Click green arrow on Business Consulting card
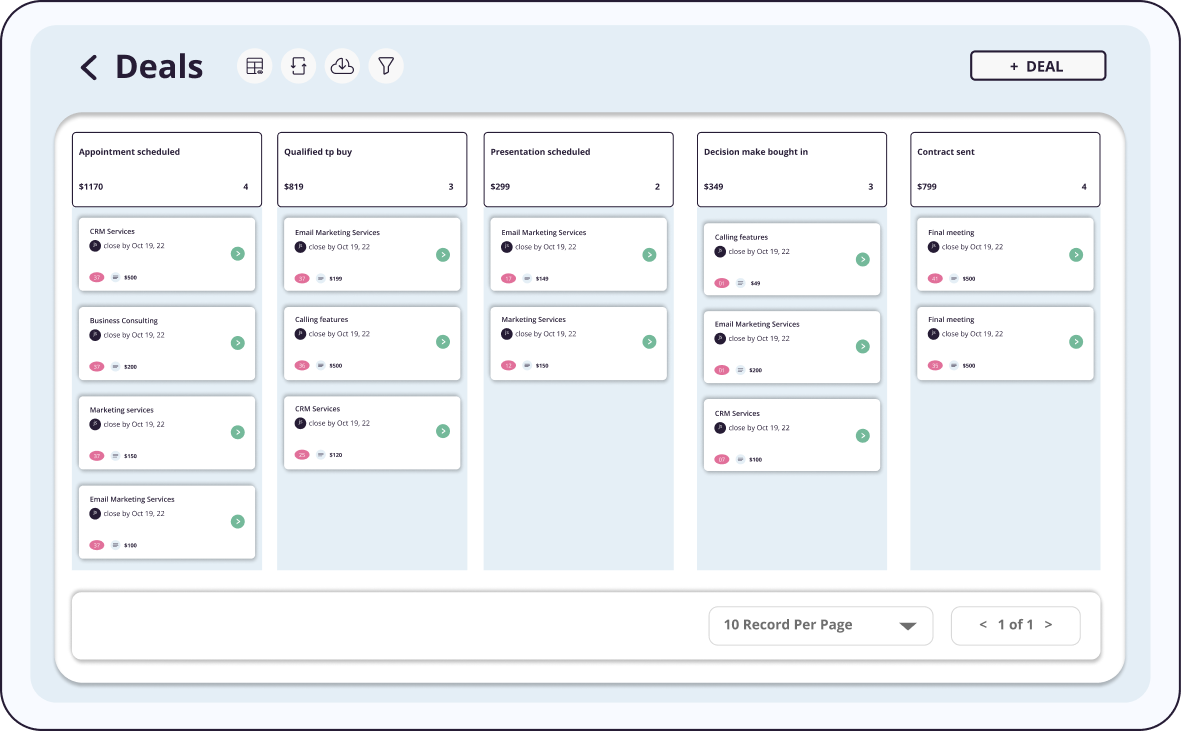Image resolution: width=1181 pixels, height=731 pixels. pos(237,343)
